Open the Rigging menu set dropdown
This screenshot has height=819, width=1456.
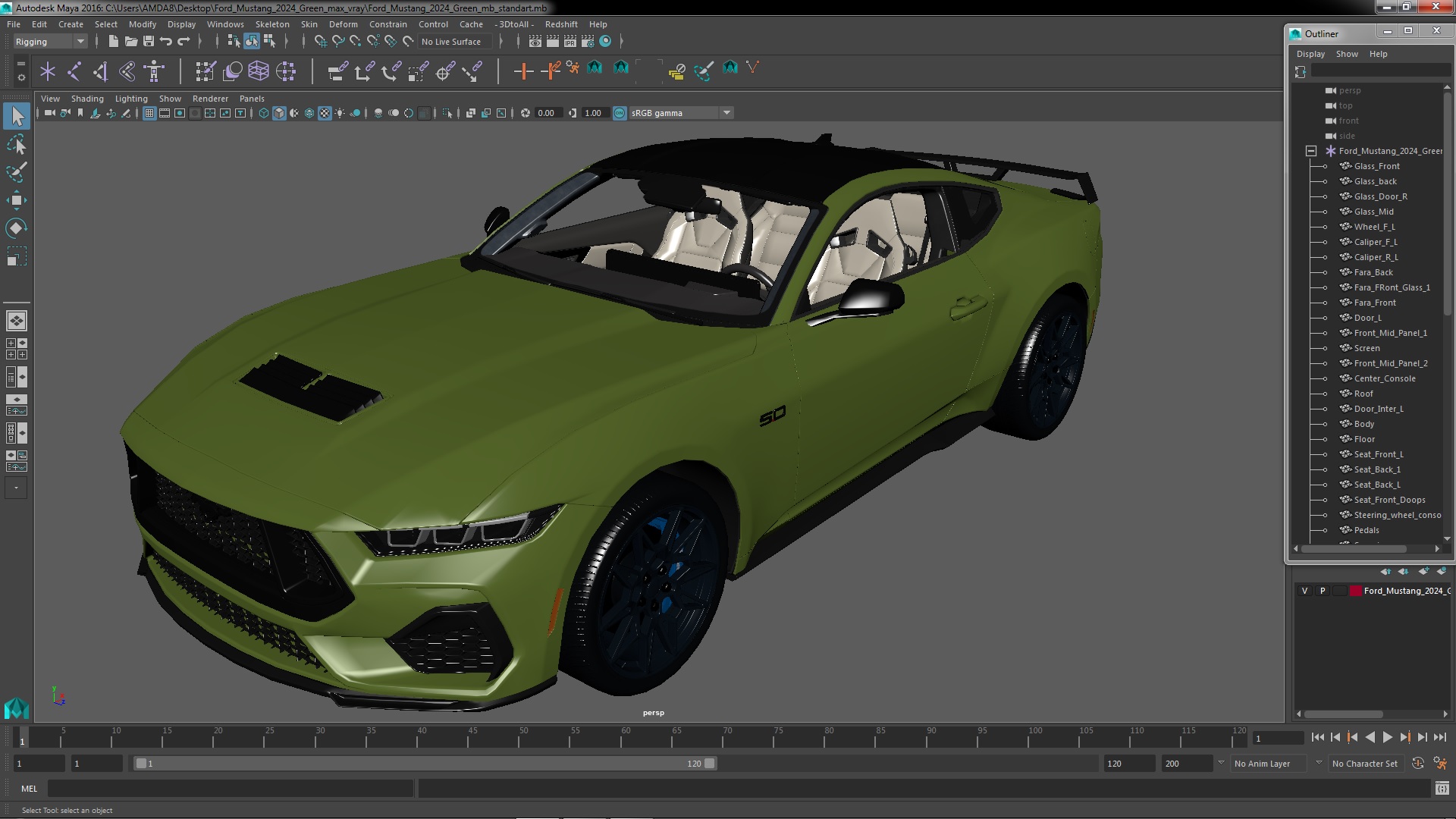click(x=49, y=42)
